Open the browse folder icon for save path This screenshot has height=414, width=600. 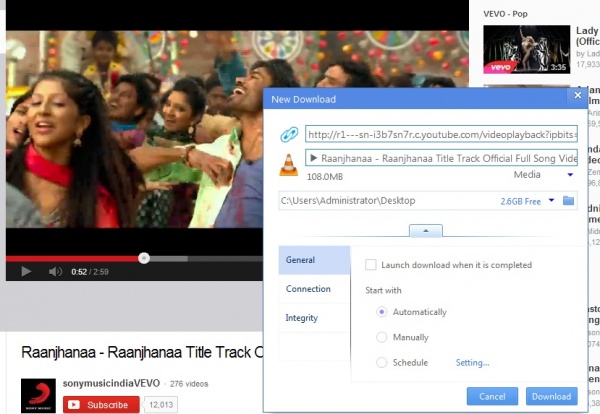568,200
